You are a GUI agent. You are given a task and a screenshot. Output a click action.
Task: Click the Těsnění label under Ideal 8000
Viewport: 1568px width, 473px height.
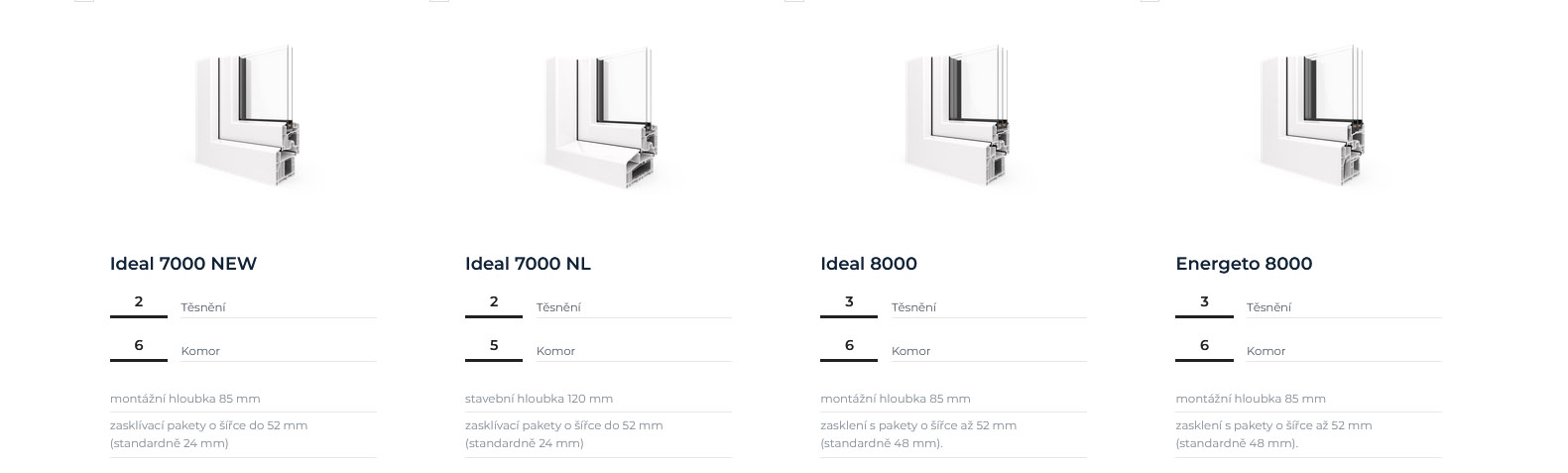click(x=913, y=307)
